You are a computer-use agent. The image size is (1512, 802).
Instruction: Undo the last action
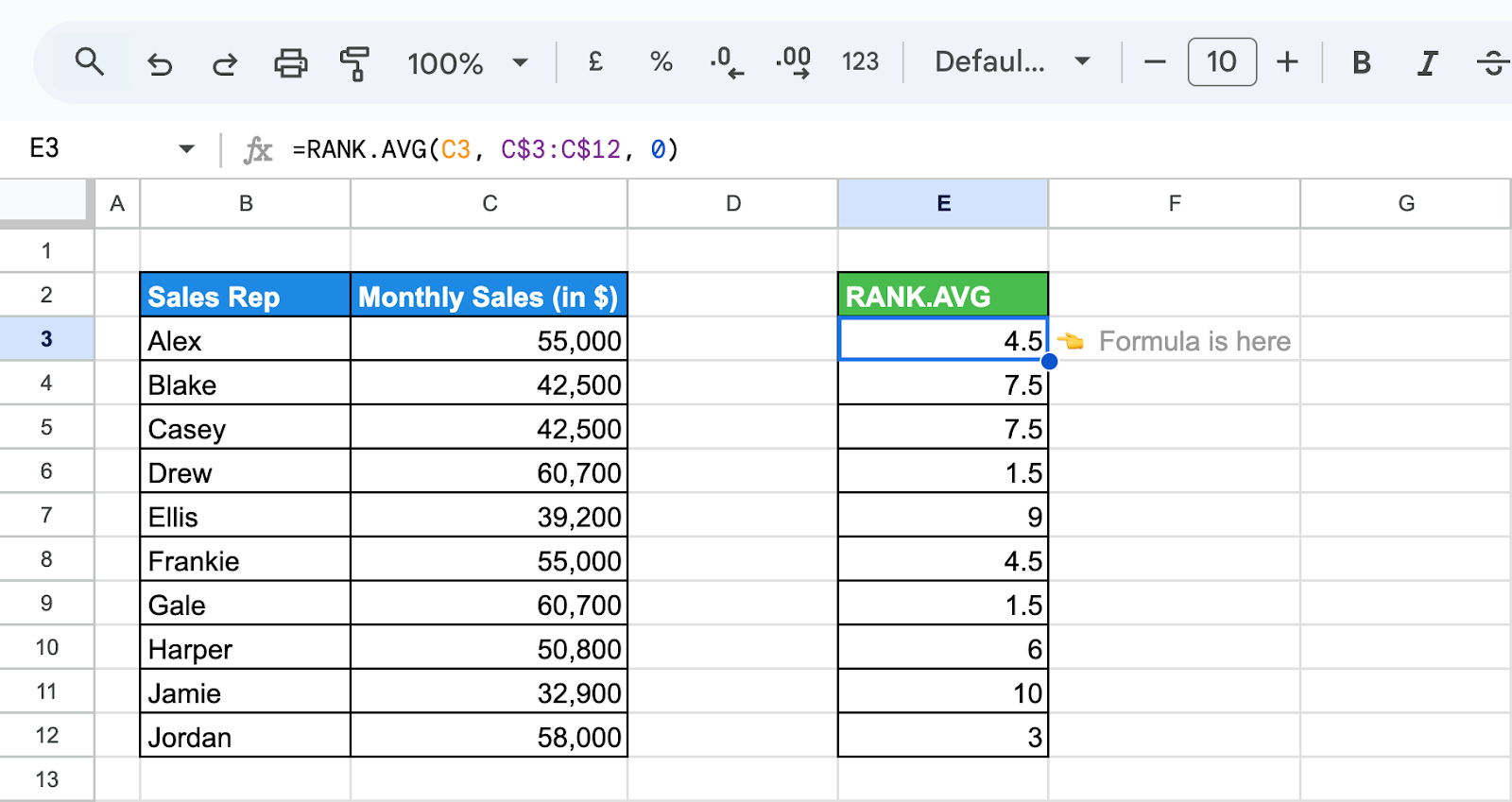(x=160, y=63)
